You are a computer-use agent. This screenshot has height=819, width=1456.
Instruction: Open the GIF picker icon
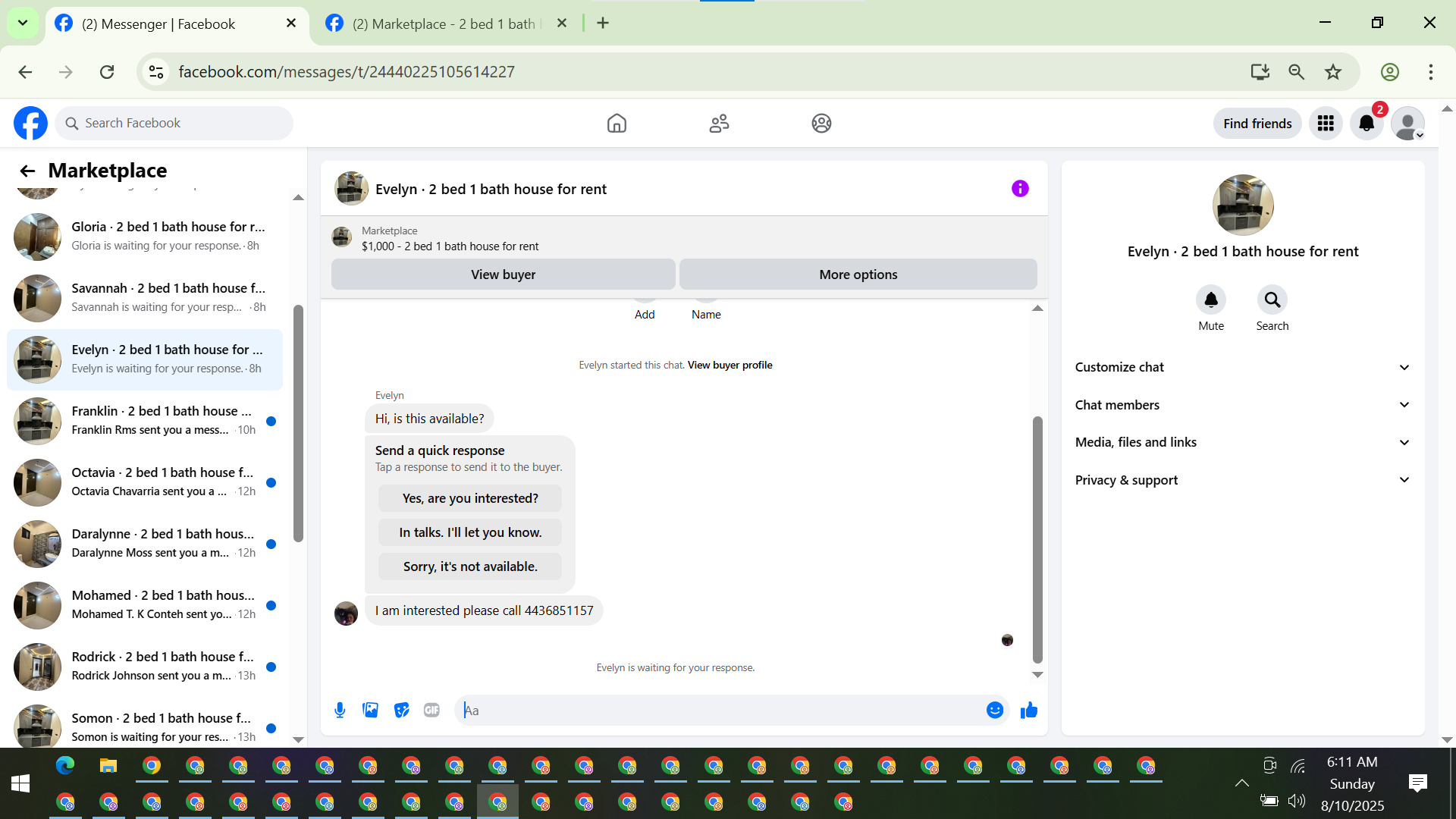[431, 711]
